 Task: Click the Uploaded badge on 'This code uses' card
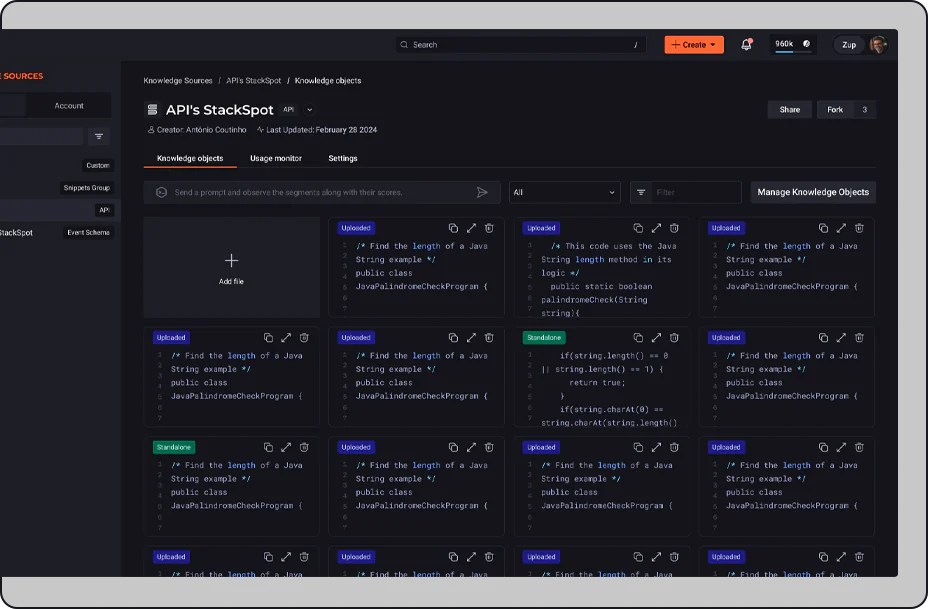pyautogui.click(x=541, y=228)
